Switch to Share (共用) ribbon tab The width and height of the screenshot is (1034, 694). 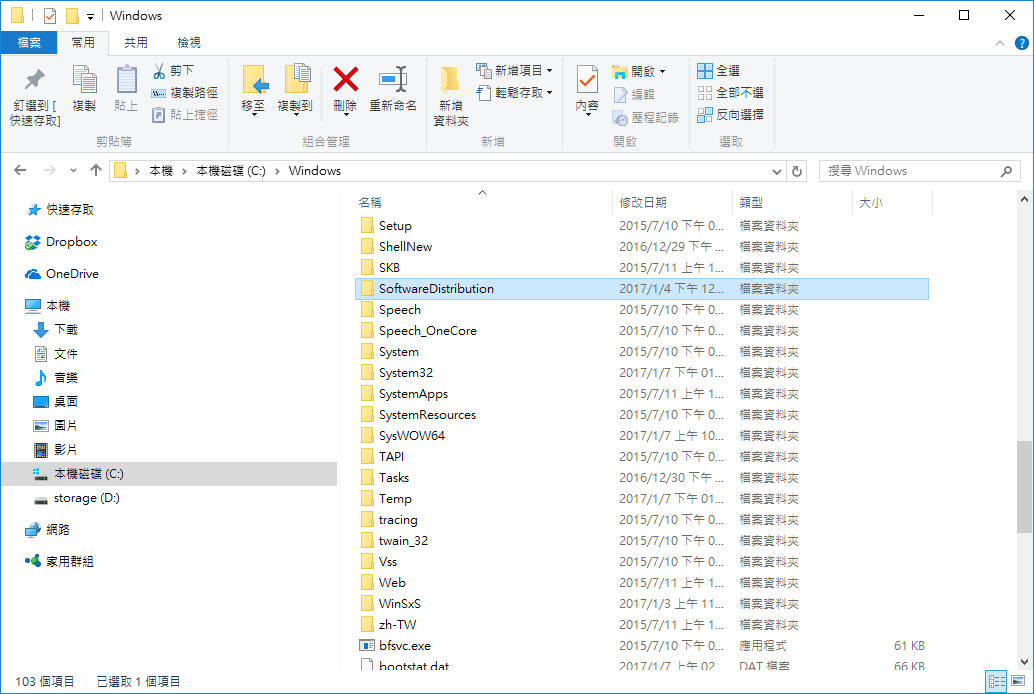coord(136,43)
